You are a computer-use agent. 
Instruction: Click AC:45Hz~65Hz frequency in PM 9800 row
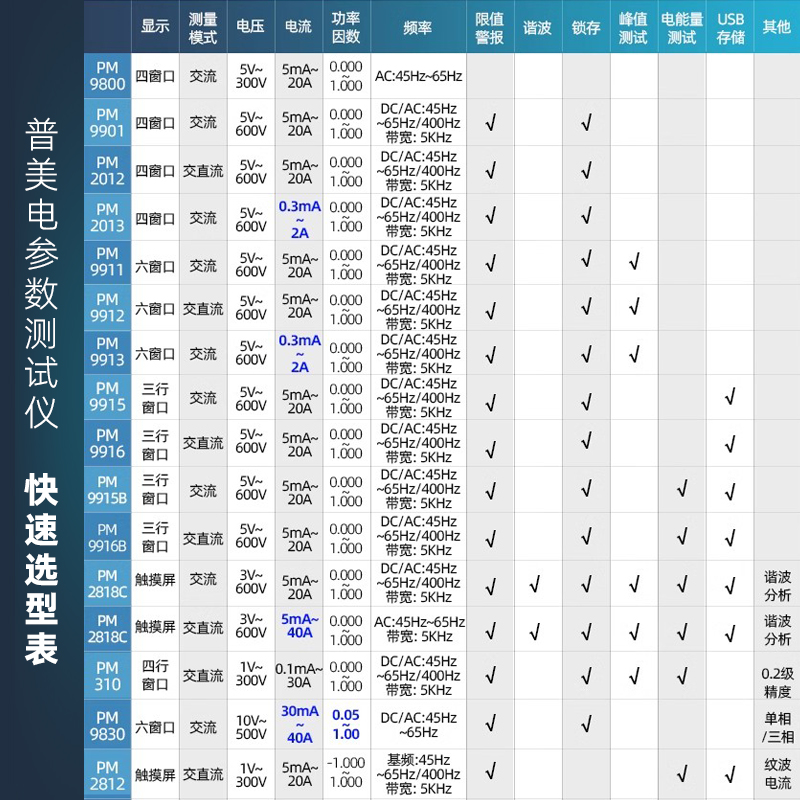click(x=418, y=76)
